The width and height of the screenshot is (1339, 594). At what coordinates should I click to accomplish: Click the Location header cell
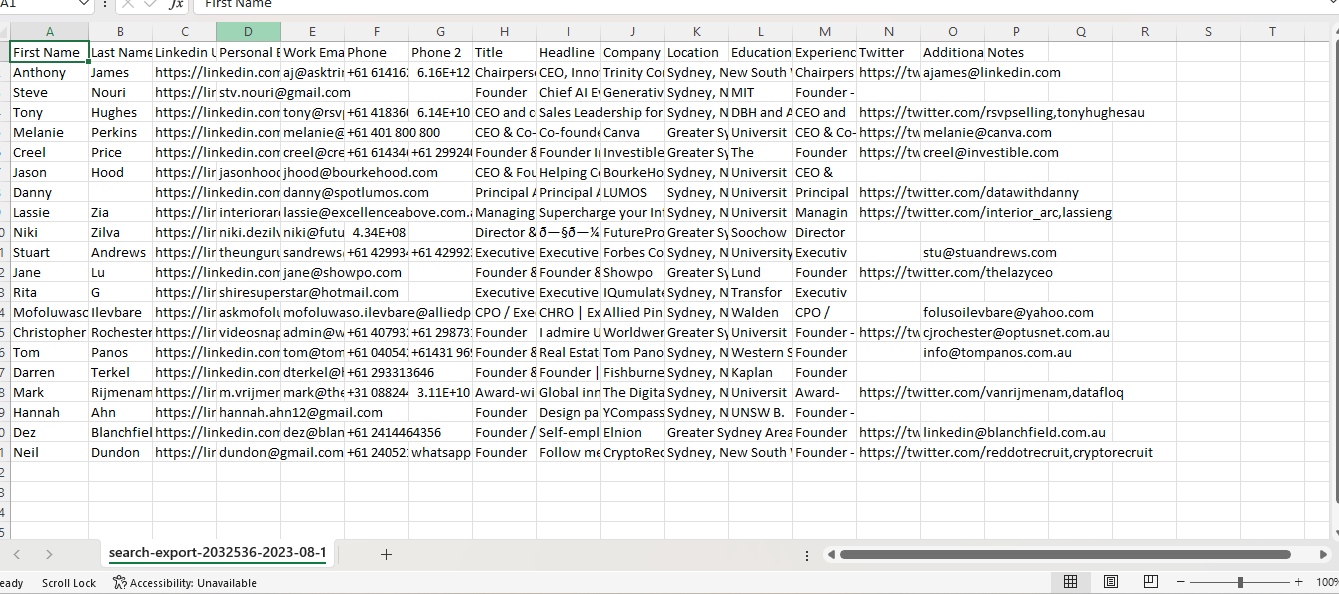click(x=696, y=52)
